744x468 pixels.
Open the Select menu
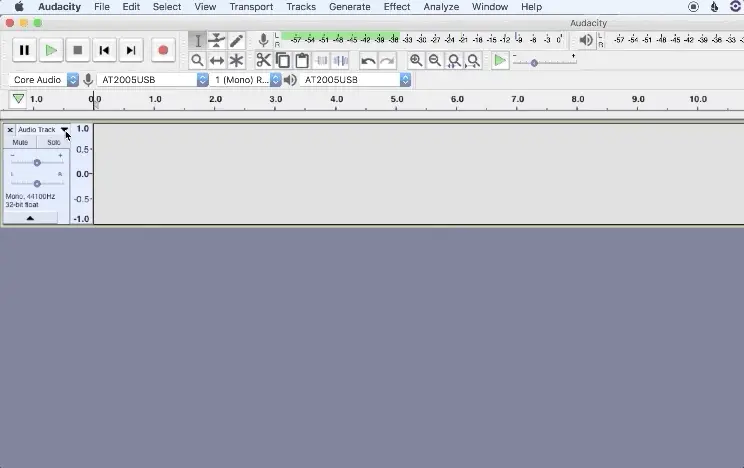click(167, 7)
